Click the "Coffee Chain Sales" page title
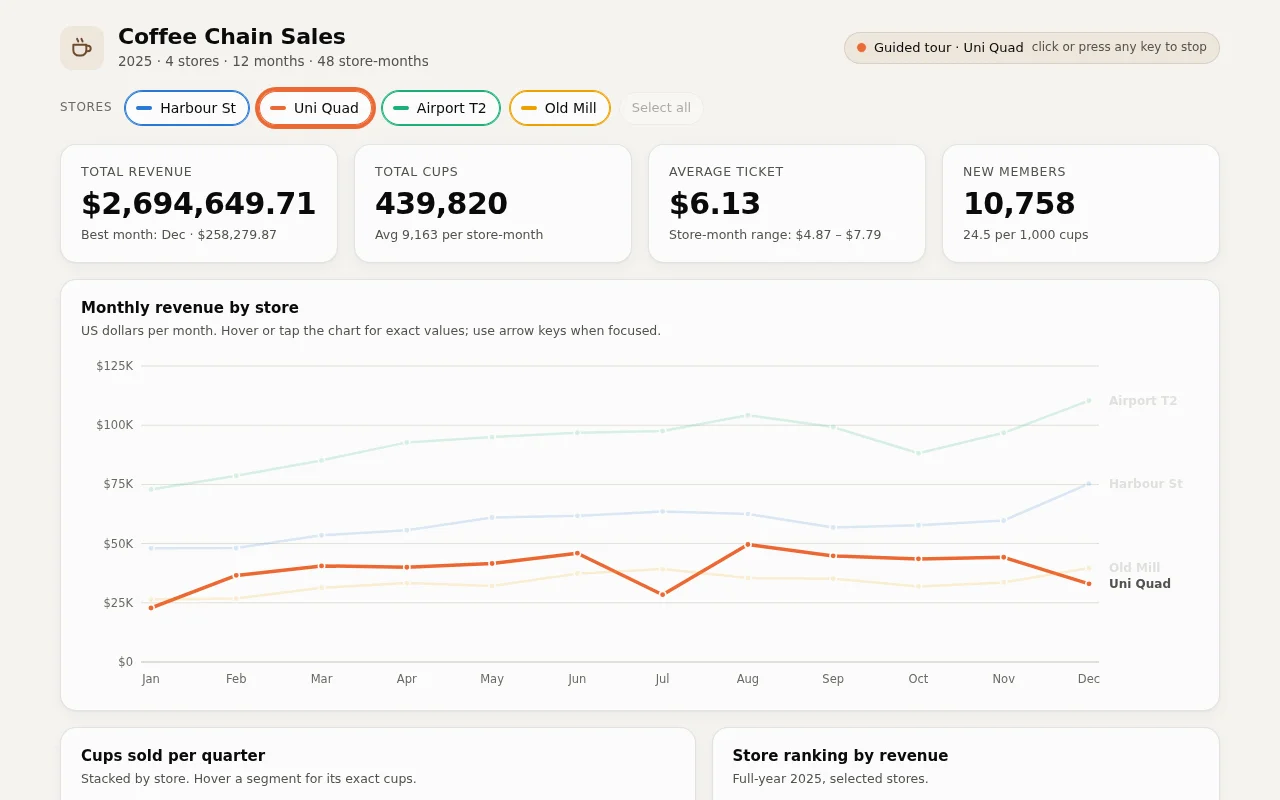Viewport: 1280px width, 800px height. 232,37
